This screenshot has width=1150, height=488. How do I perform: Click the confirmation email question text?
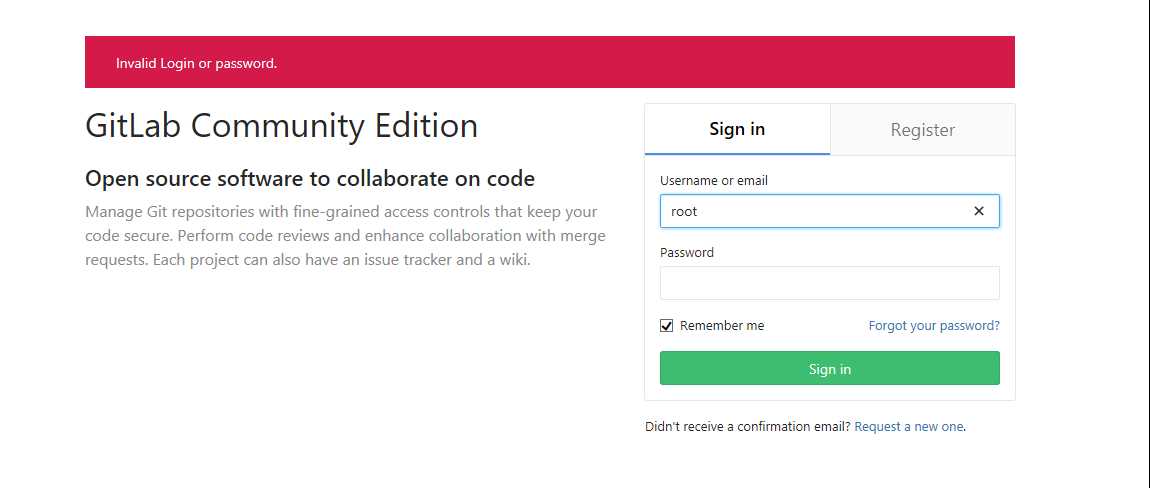(747, 427)
